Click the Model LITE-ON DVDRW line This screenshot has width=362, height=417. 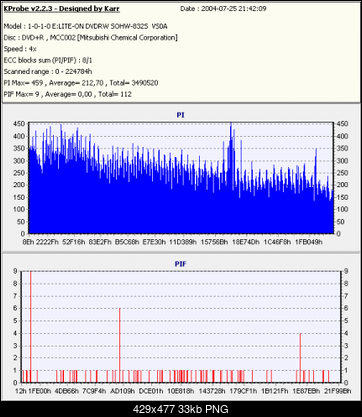85,26
